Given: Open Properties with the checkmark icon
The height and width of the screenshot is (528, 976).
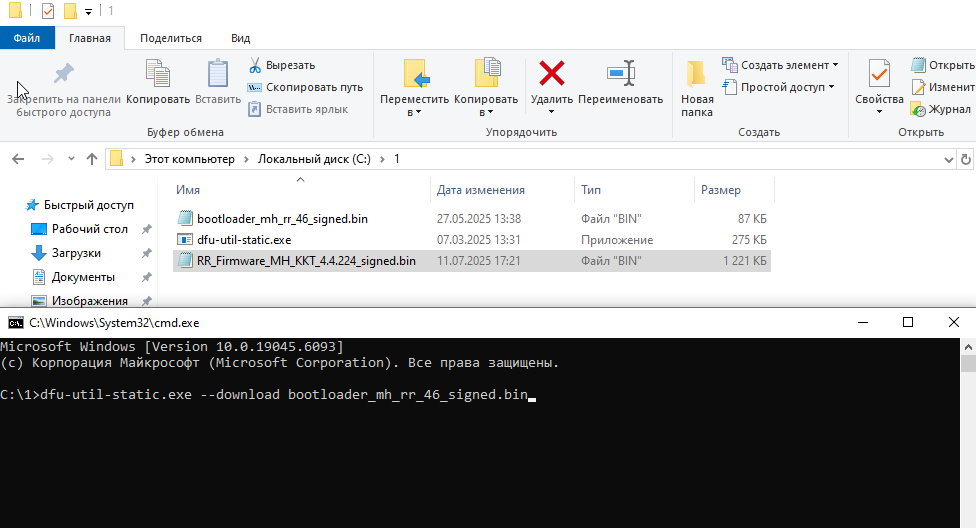Looking at the screenshot, I should pos(879,74).
